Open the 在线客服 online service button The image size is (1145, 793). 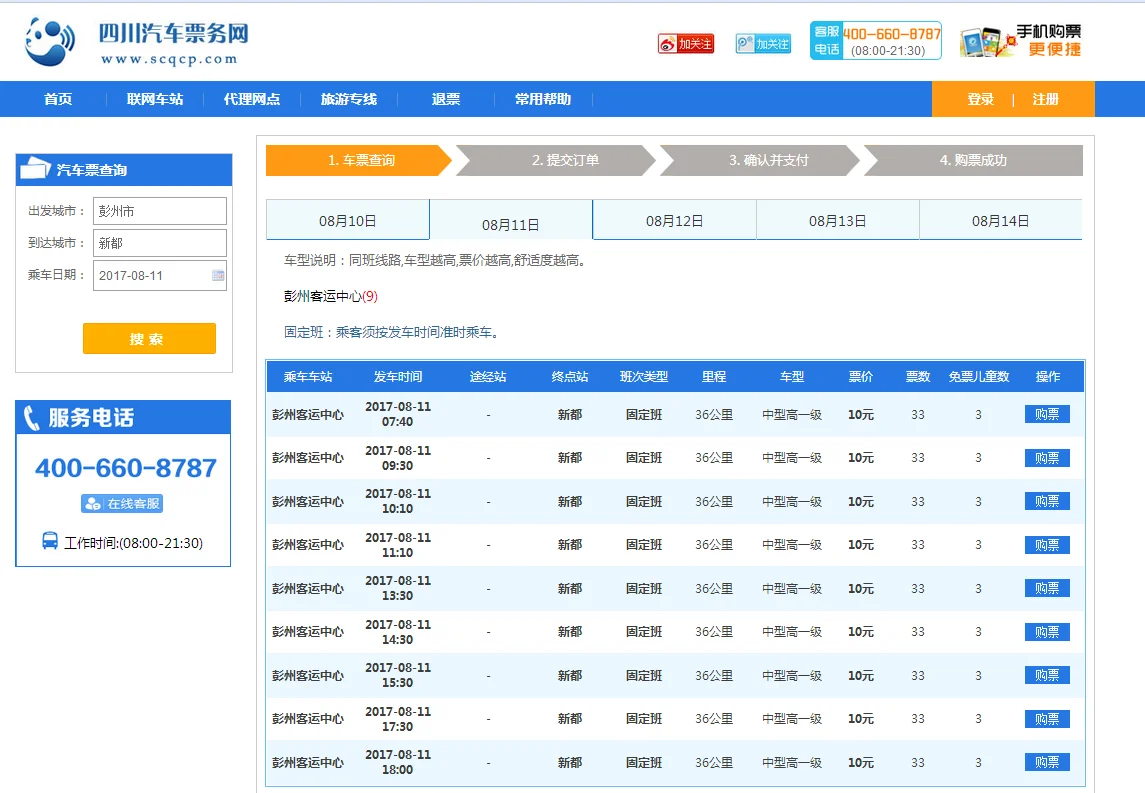122,504
